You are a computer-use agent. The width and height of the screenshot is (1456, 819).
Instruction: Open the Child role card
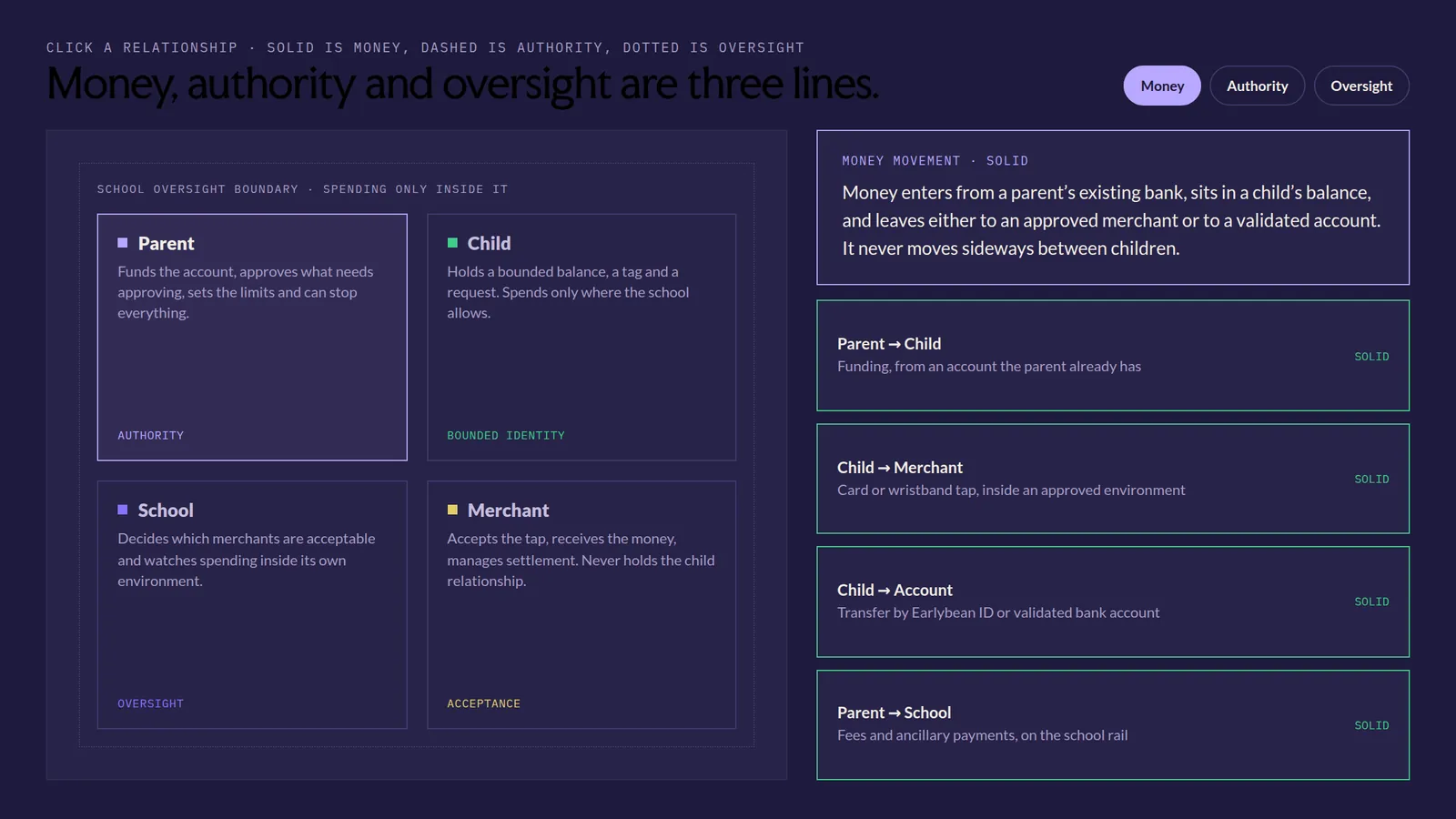coord(581,337)
